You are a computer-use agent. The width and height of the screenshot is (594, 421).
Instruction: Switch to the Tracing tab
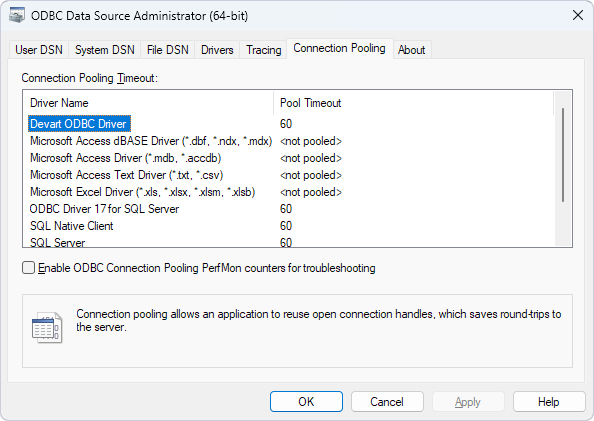(263, 50)
